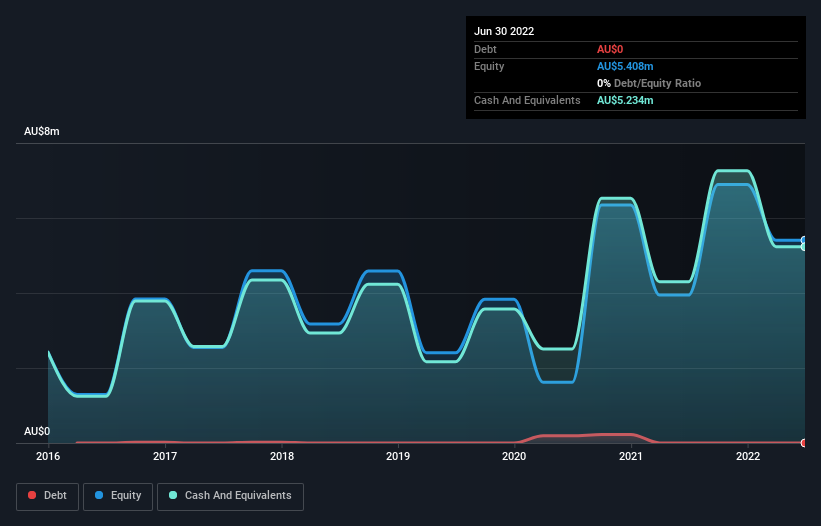Click the 2018 x-axis label
Screen dimensions: 821x526
pos(282,456)
